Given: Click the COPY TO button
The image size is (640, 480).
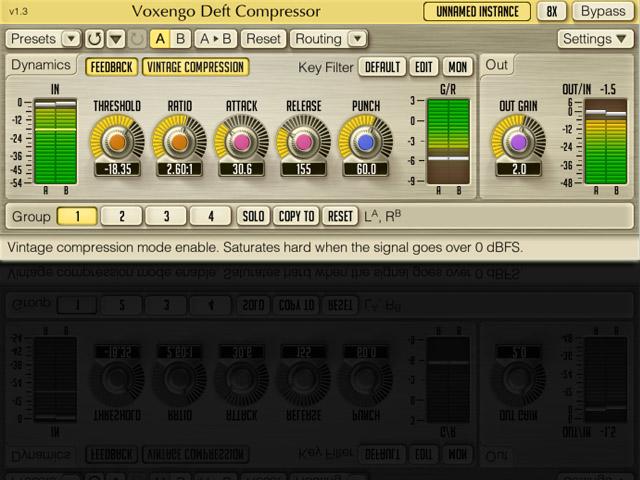Looking at the screenshot, I should [x=296, y=216].
